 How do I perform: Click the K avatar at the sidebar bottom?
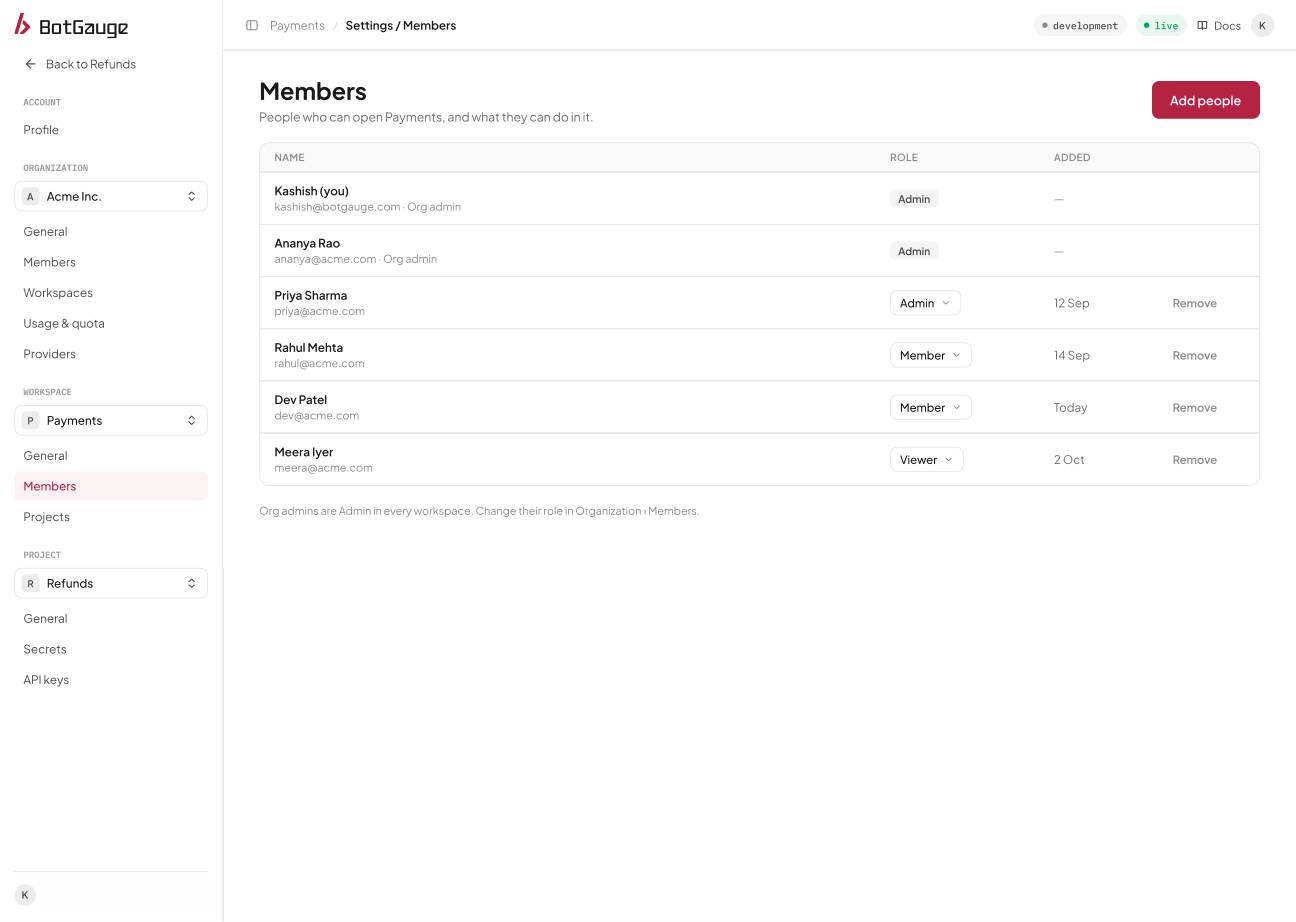(x=25, y=895)
